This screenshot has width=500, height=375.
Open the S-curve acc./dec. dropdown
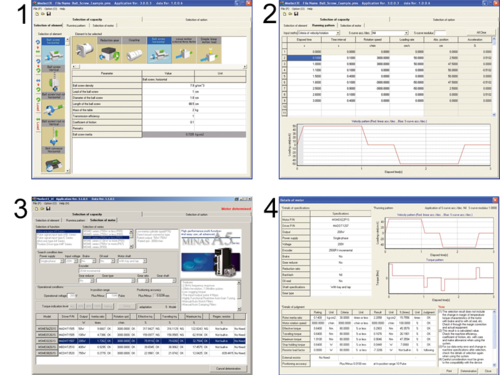pos(406,33)
